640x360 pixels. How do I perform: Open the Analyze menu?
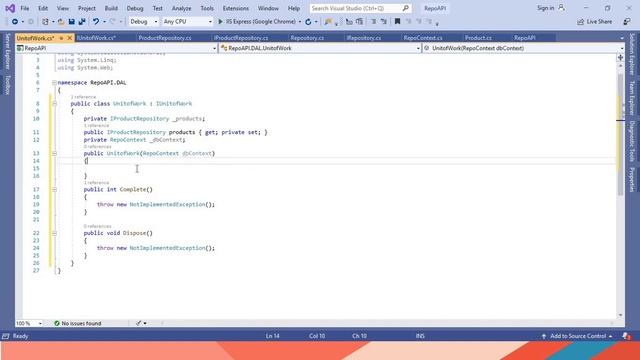181,8
